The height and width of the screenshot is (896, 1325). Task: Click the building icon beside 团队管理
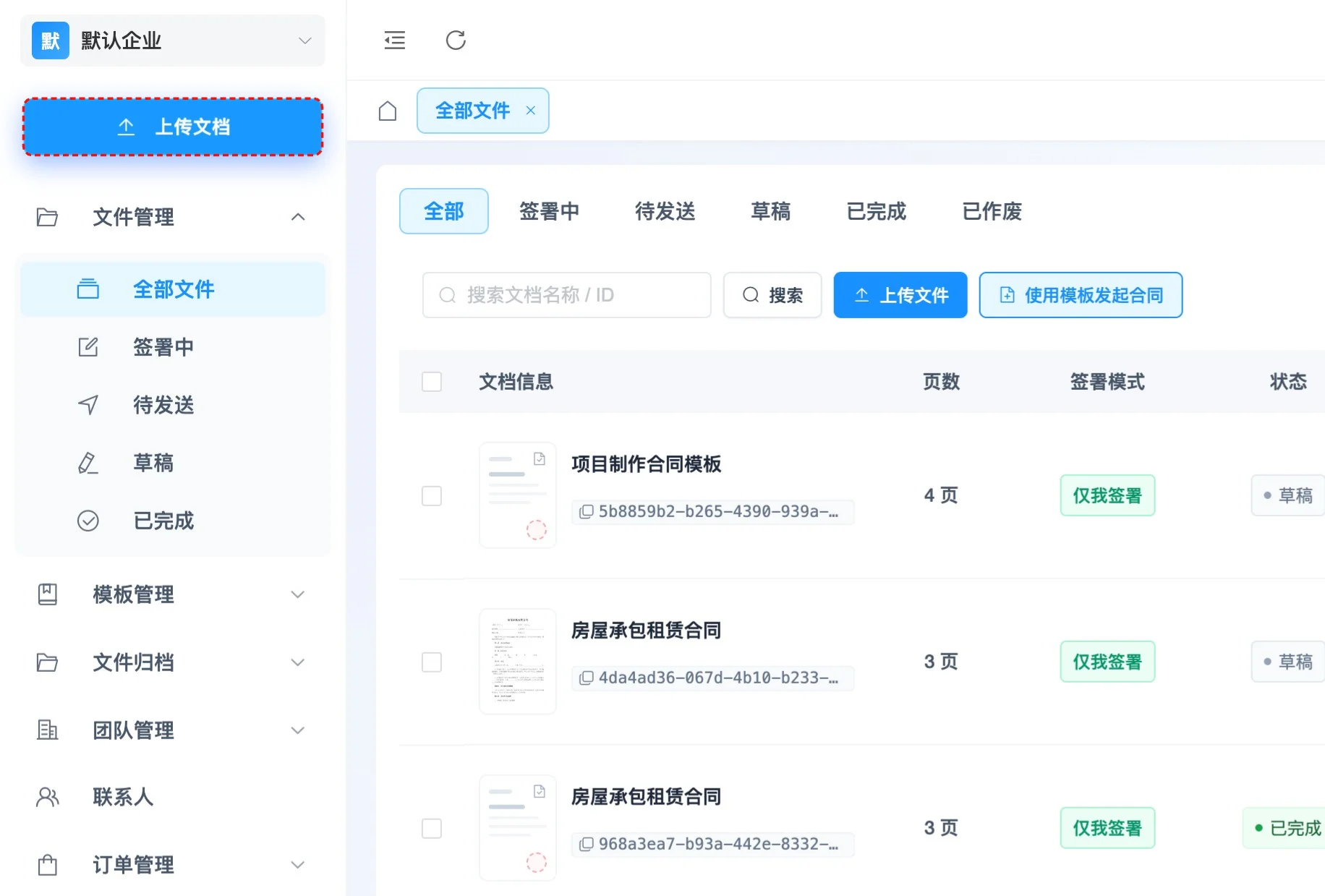point(48,730)
